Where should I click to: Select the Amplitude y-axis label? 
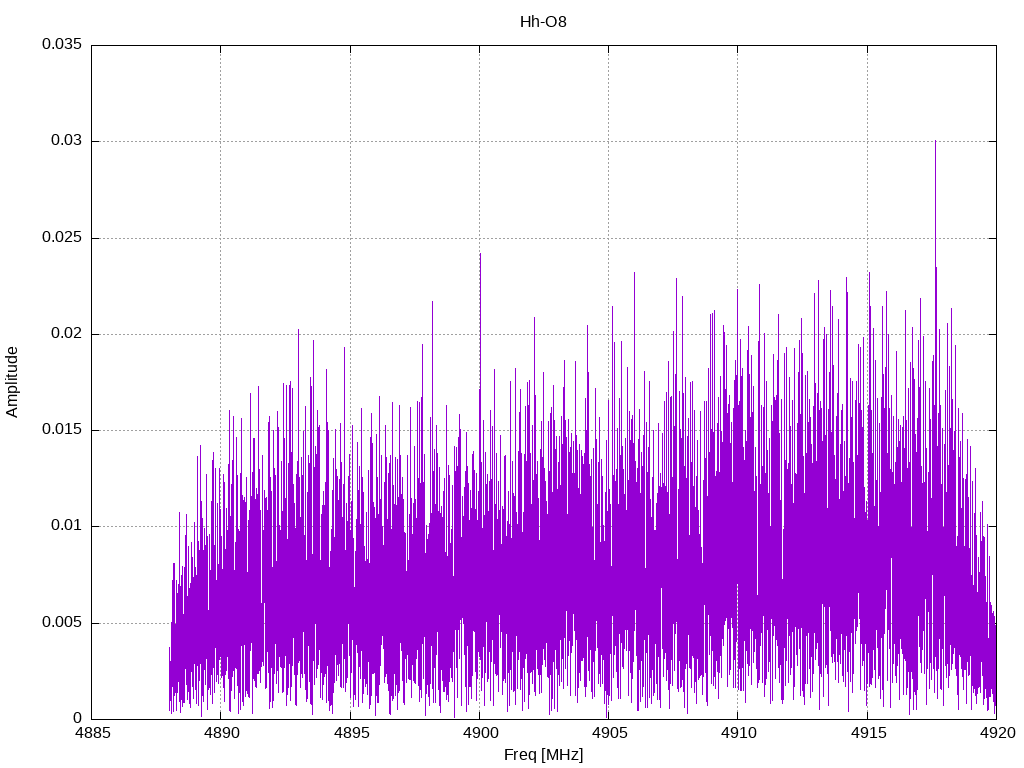13,382
